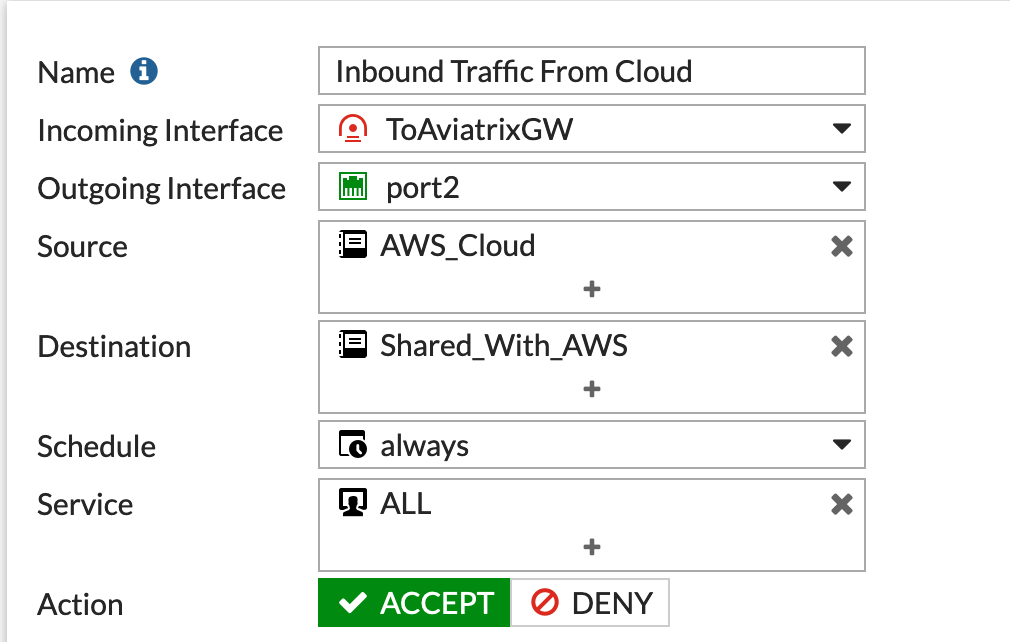Screen dimensions: 1010x642
Task: Click the Name text field
Action: (592, 72)
